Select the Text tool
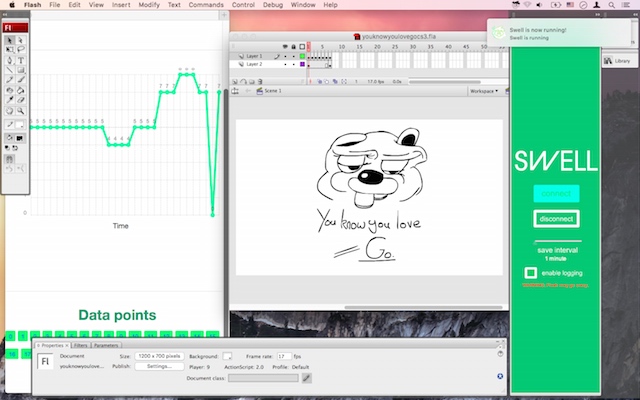 click(x=21, y=60)
